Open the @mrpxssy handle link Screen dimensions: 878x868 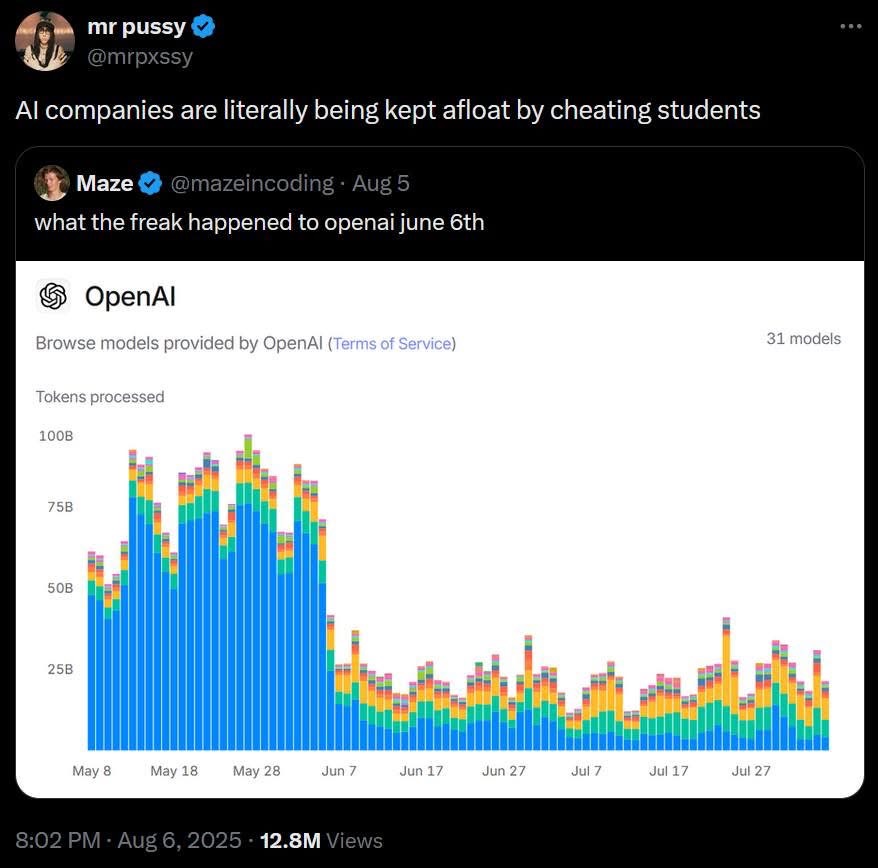[x=140, y=57]
